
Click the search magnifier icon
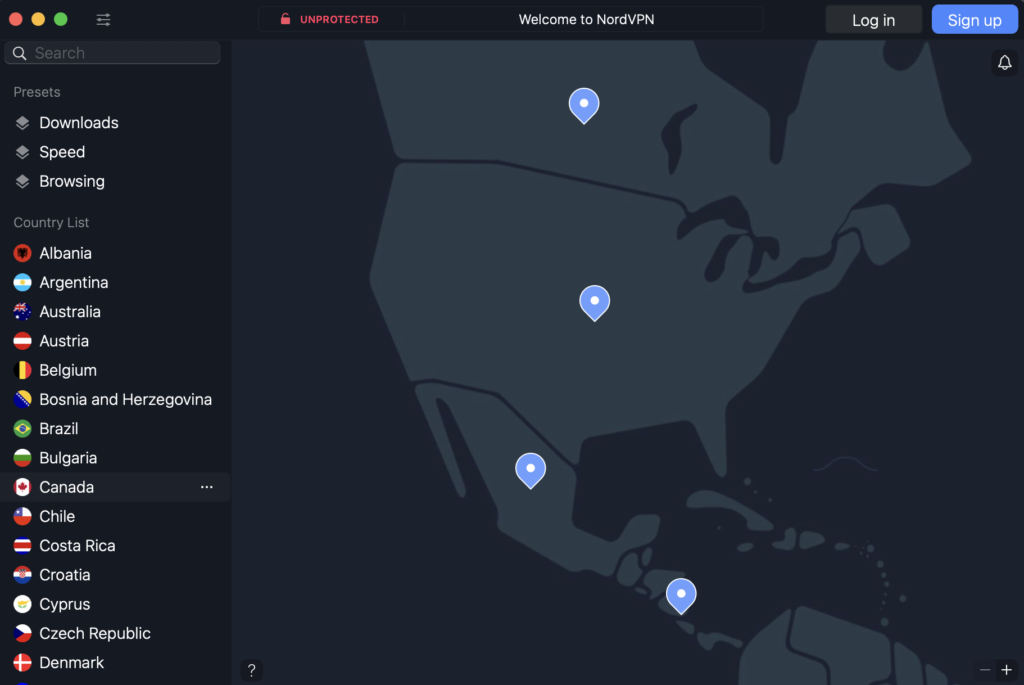tap(20, 53)
